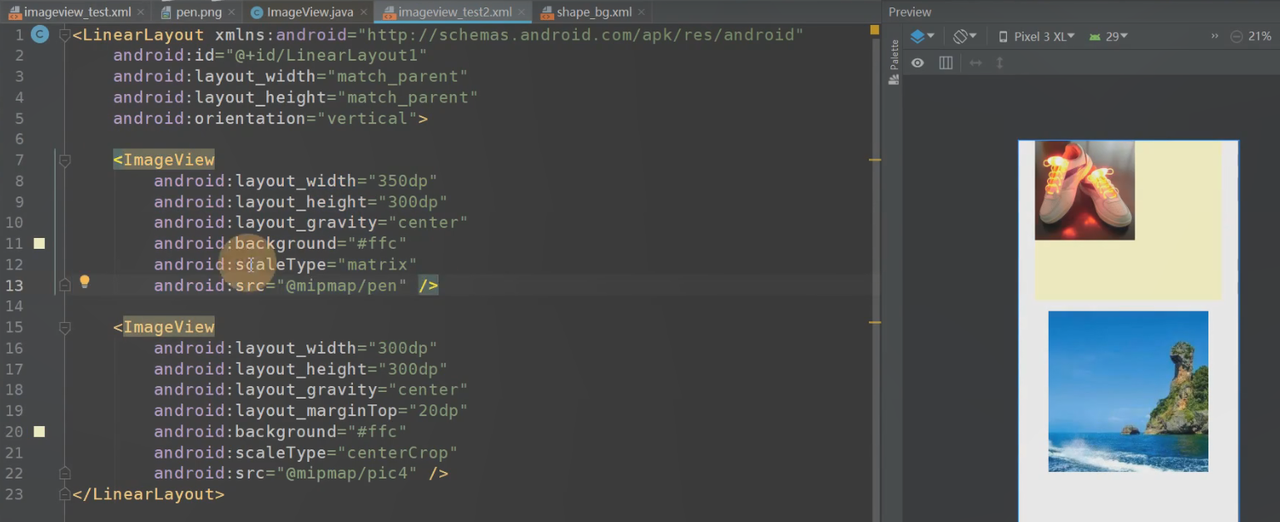Click the expand horizontally arrow icon
1280x522 pixels.
976,63
